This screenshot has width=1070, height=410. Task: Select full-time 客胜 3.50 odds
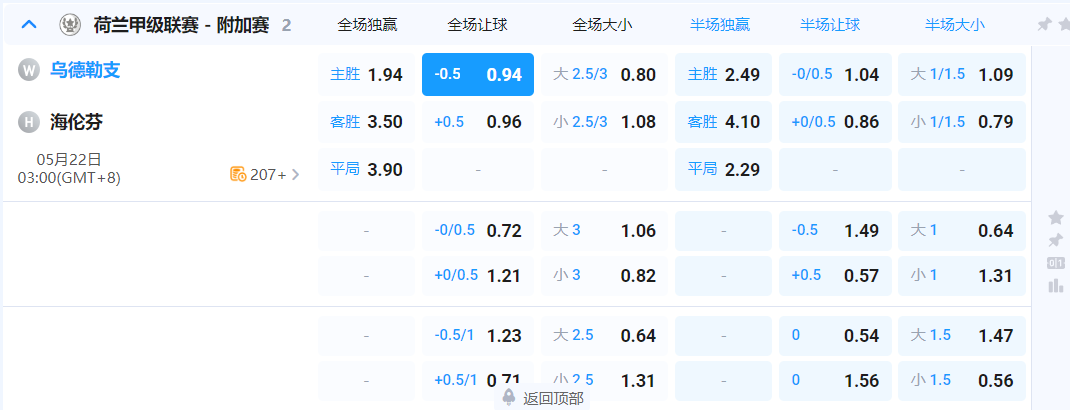pyautogui.click(x=366, y=122)
